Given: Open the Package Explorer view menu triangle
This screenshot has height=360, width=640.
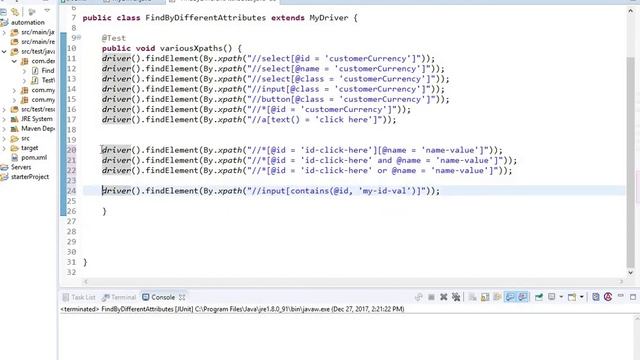Looking at the screenshot, I should point(47,11).
